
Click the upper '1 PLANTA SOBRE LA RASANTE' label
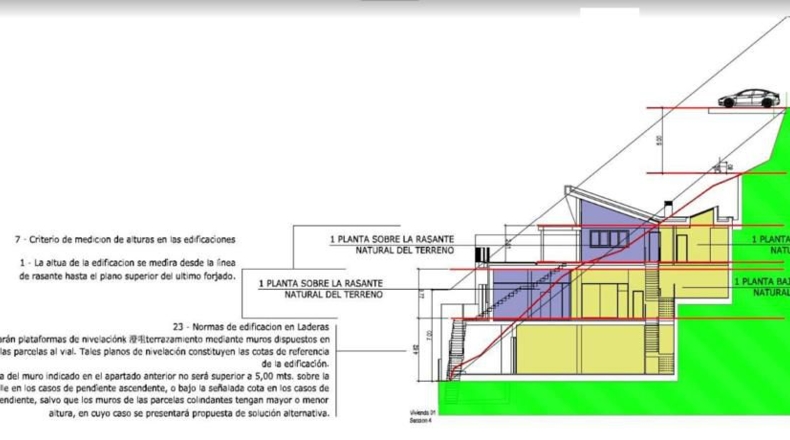(x=392, y=239)
